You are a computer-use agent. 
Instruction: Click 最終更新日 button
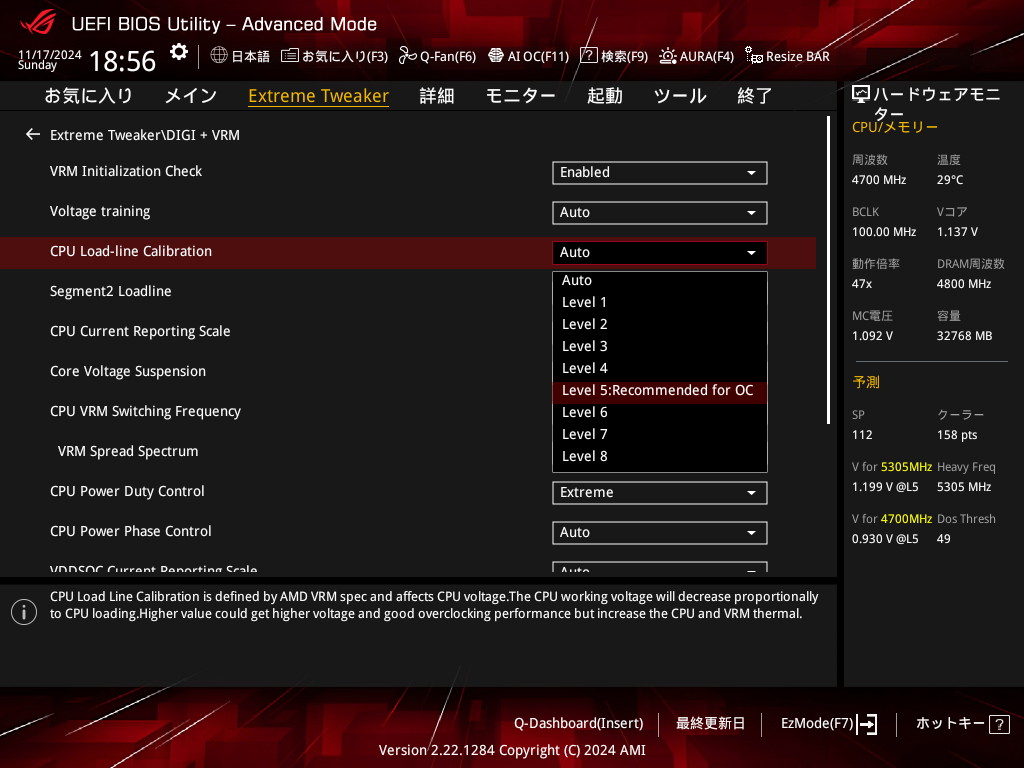tap(711, 724)
